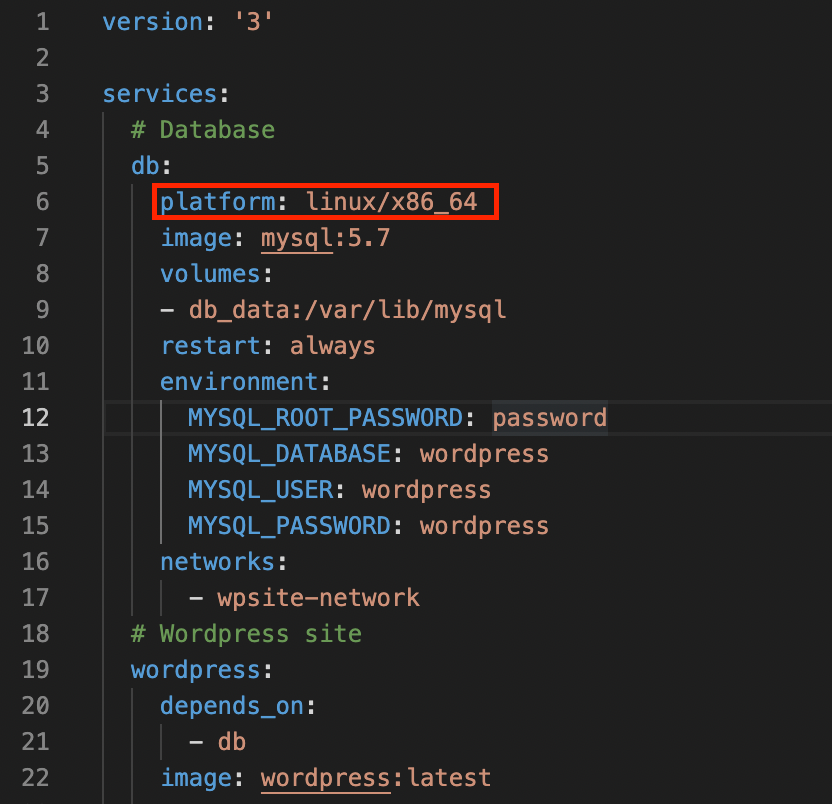The height and width of the screenshot is (804, 832).
Task: Click the depends_on key on line 20
Action: (x=232, y=706)
